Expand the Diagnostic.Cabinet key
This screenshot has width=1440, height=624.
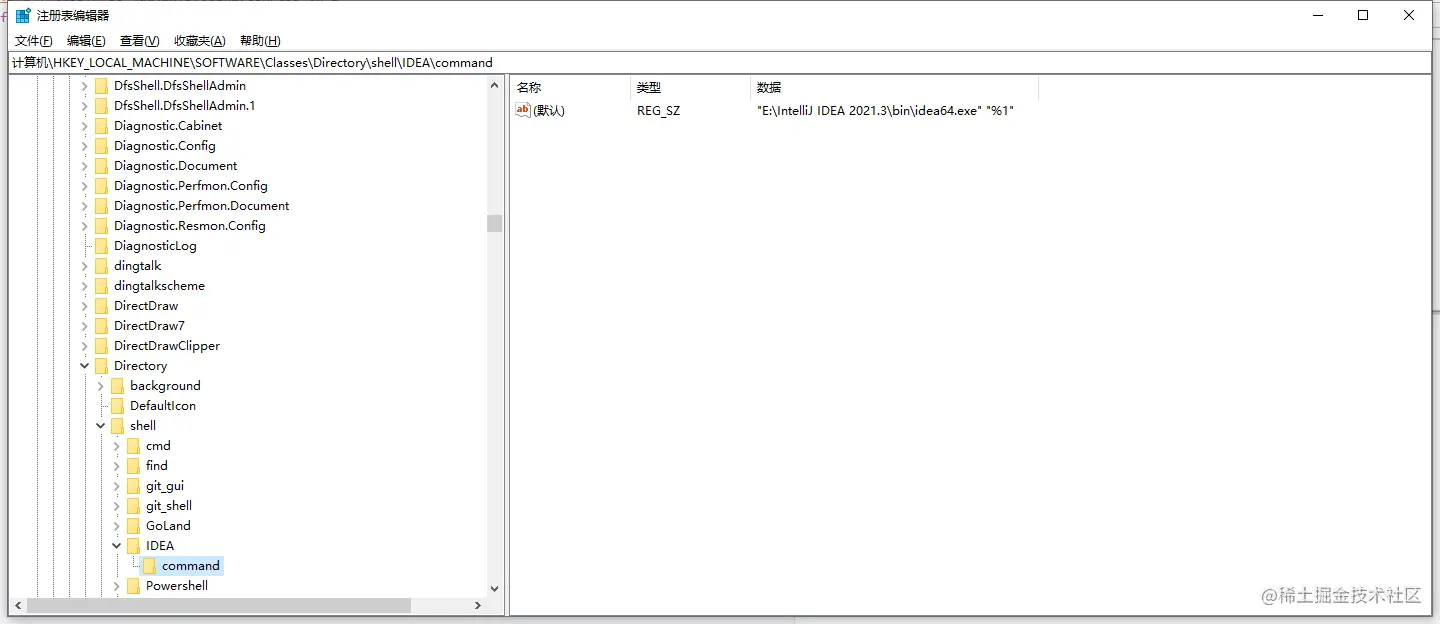(85, 126)
